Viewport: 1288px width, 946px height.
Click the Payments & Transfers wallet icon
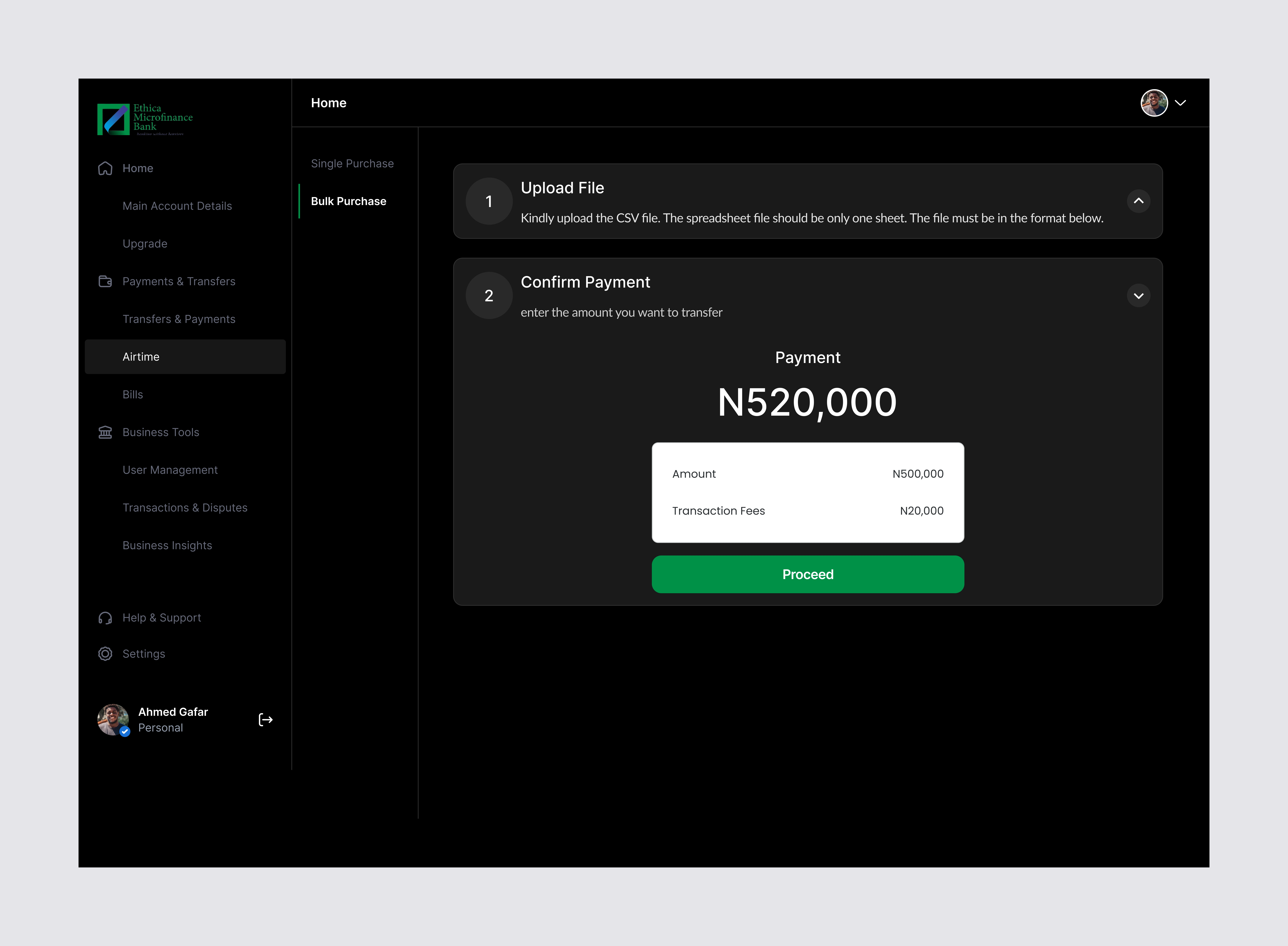[x=105, y=281]
